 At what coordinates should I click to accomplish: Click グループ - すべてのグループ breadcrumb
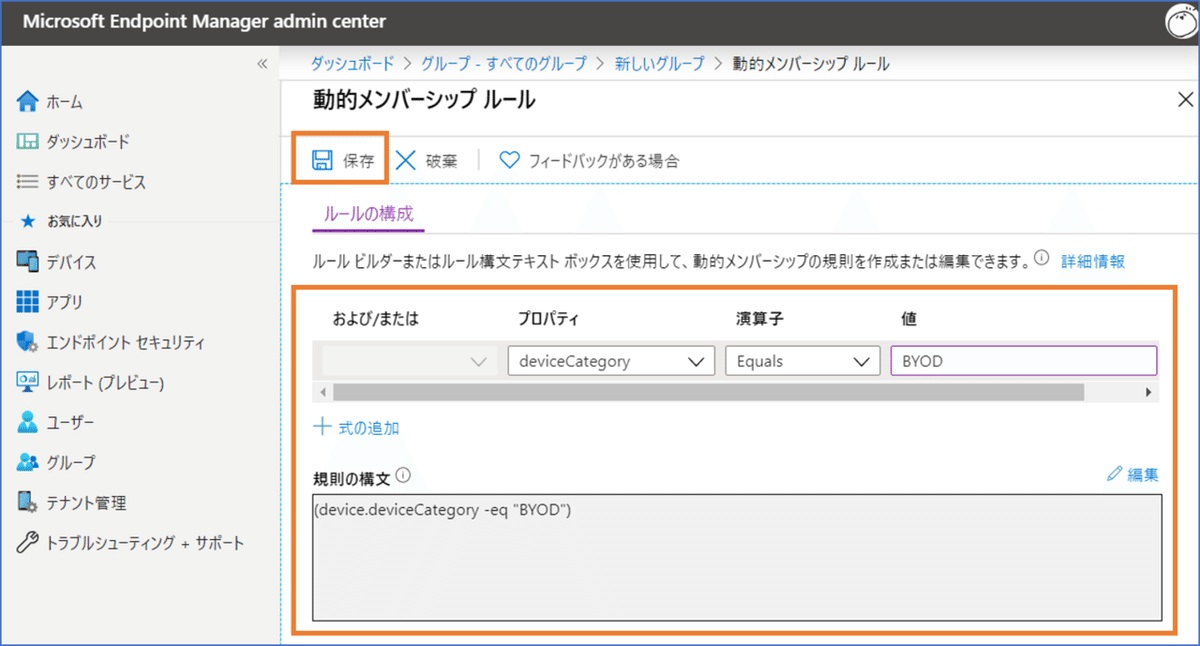(503, 64)
